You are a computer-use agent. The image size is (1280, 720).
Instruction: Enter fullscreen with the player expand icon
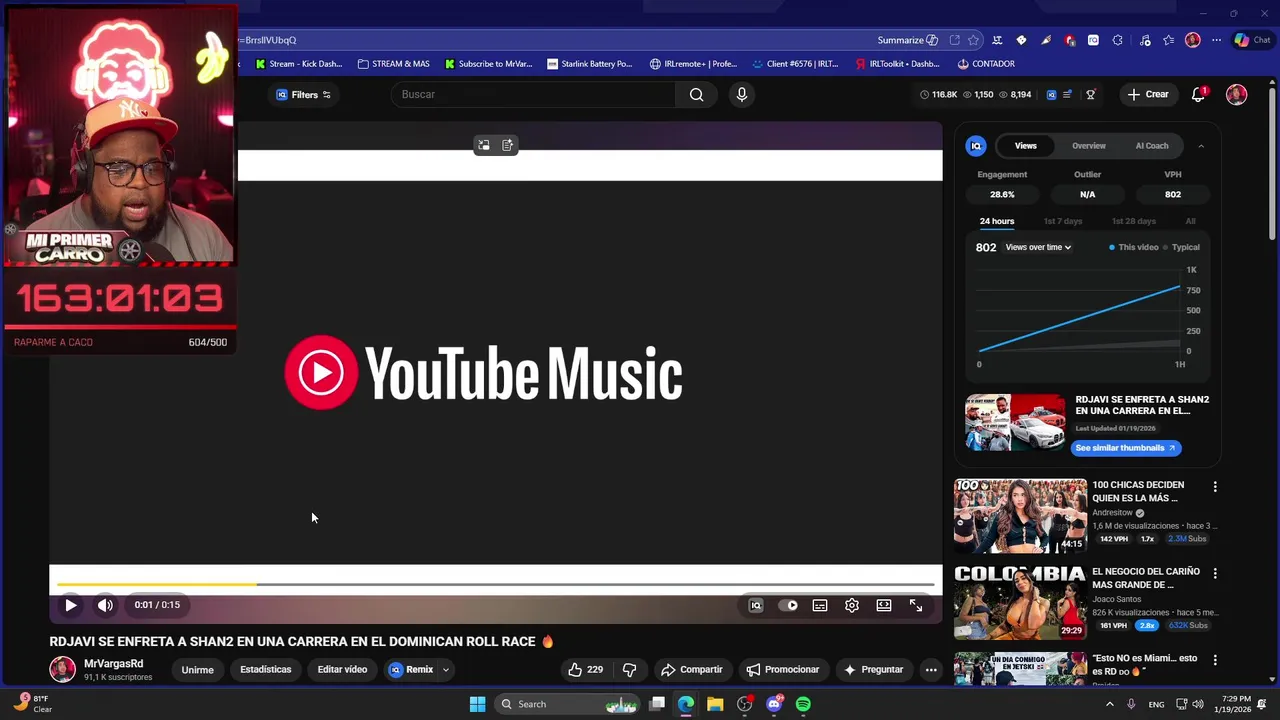[x=916, y=605]
